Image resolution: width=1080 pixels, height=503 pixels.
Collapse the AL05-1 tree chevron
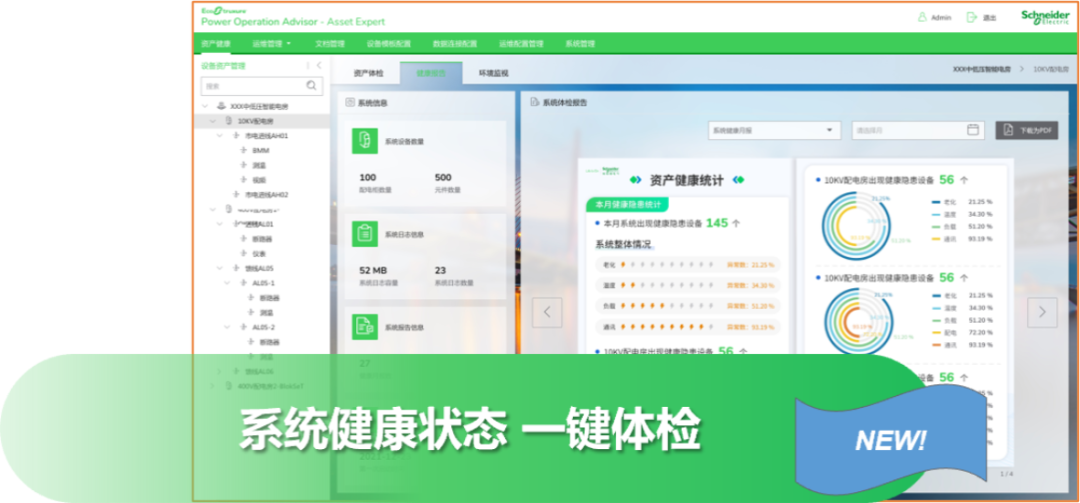coord(228,283)
